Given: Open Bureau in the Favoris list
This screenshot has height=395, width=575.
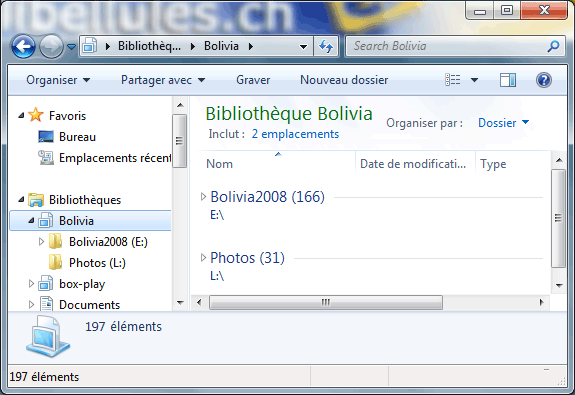Looking at the screenshot, I should point(77,137).
